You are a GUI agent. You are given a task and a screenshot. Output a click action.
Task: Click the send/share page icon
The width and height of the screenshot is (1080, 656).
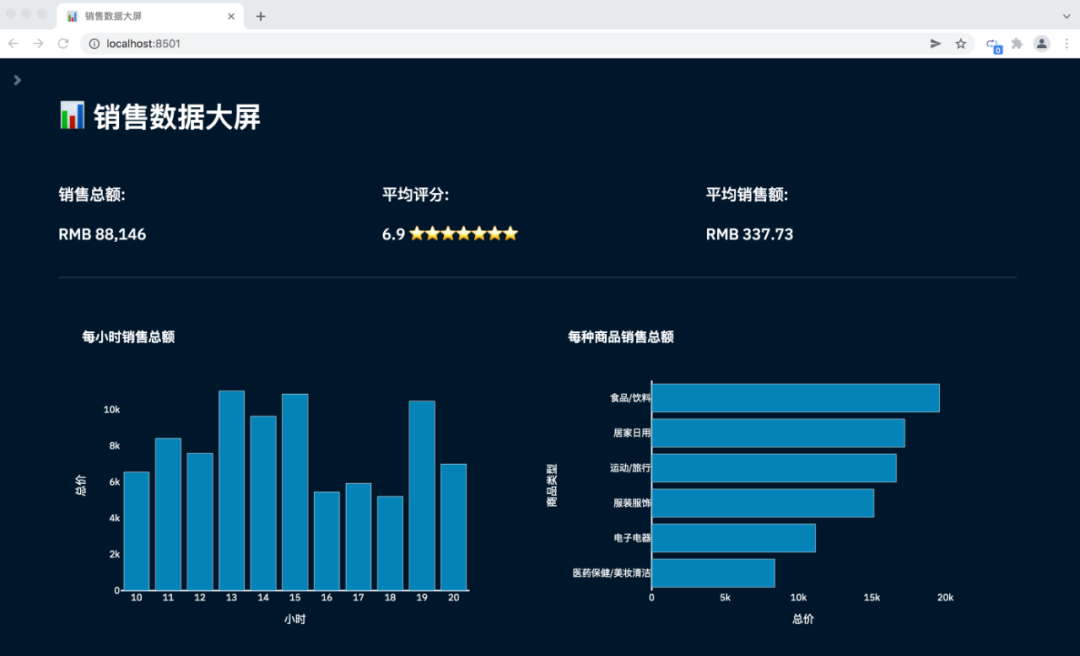tap(935, 43)
